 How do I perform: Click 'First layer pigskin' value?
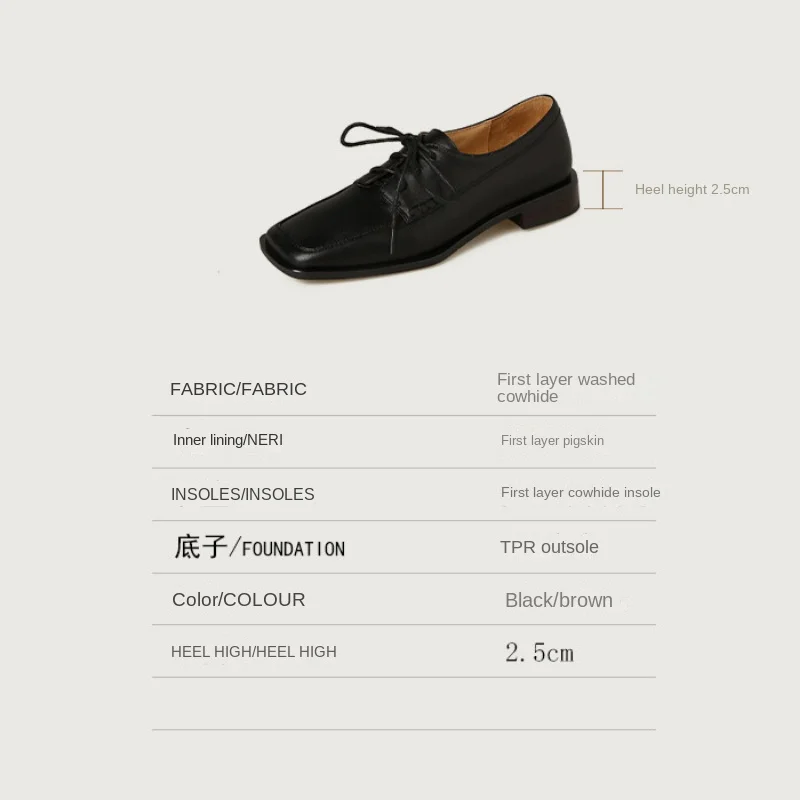coord(552,440)
